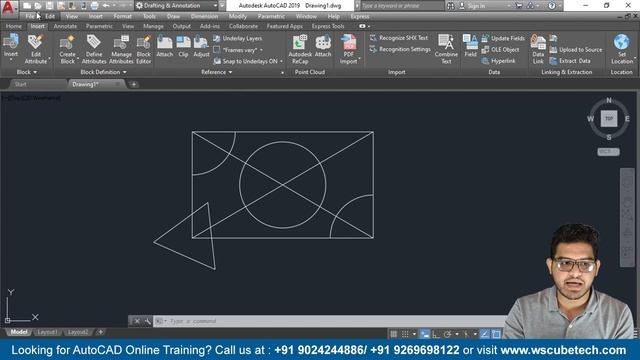Click Upload to Source
640x360 pixels.
(x=576, y=49)
